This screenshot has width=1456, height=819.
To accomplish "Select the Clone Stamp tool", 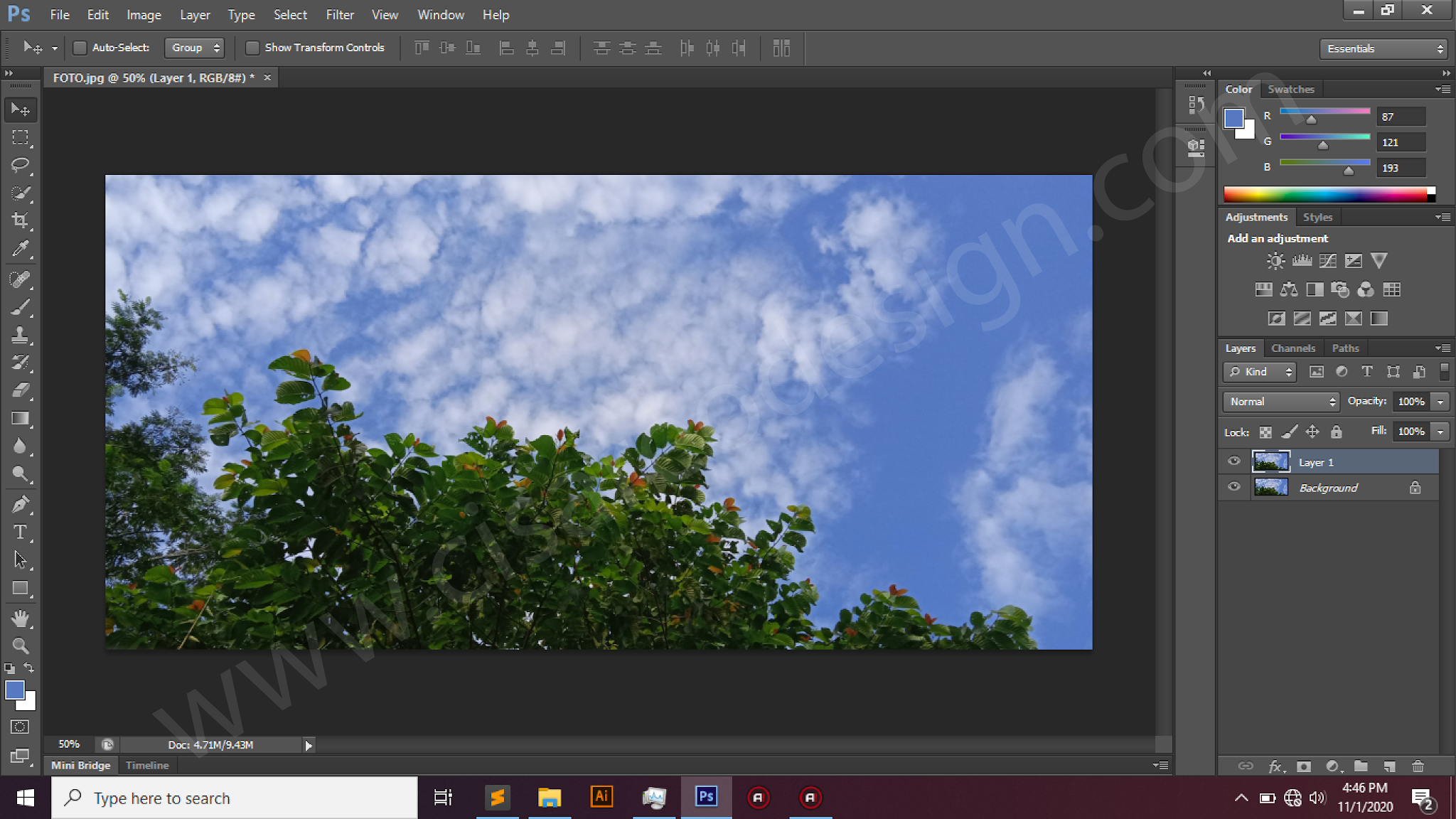I will (x=20, y=335).
